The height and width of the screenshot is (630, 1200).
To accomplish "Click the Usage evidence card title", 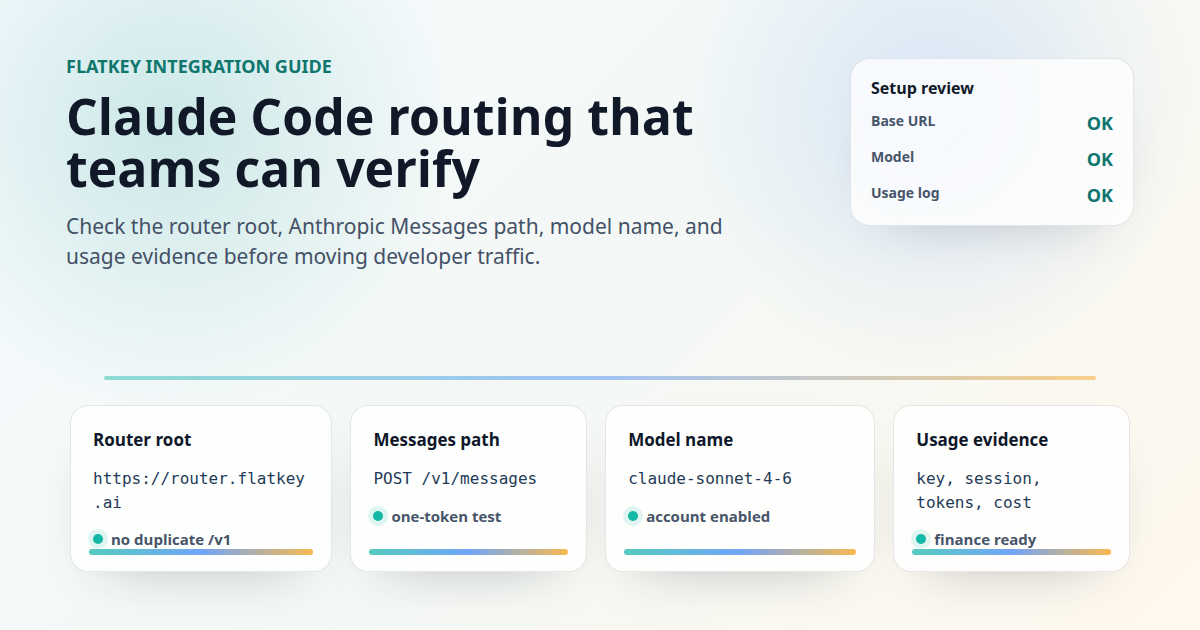I will (982, 440).
